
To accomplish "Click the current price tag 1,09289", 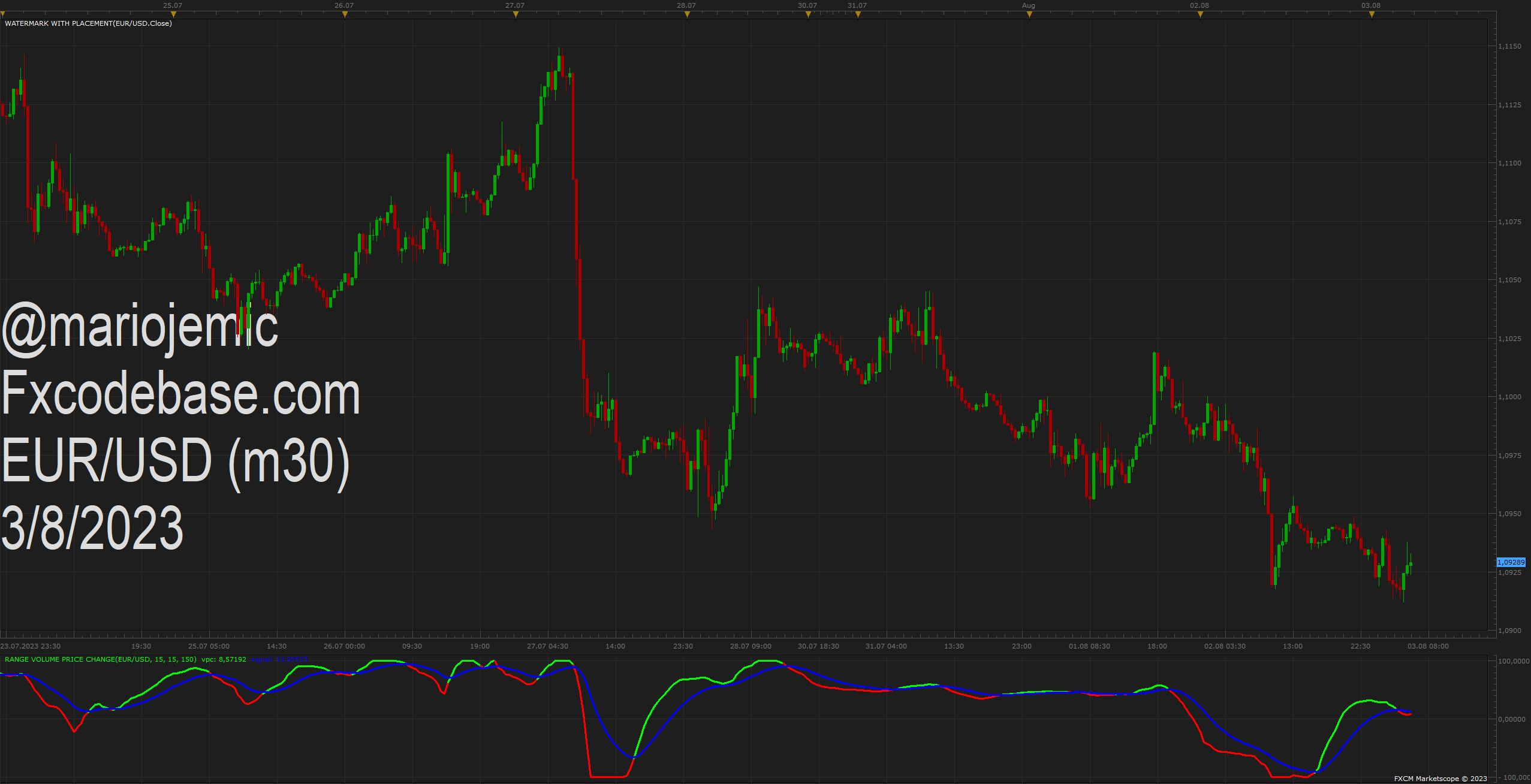I will (x=1511, y=562).
